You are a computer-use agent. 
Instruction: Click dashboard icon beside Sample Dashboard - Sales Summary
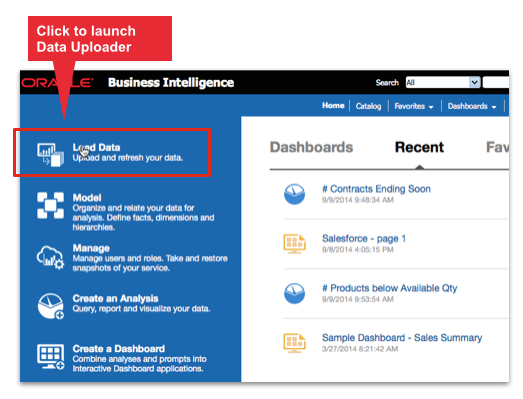tap(294, 343)
